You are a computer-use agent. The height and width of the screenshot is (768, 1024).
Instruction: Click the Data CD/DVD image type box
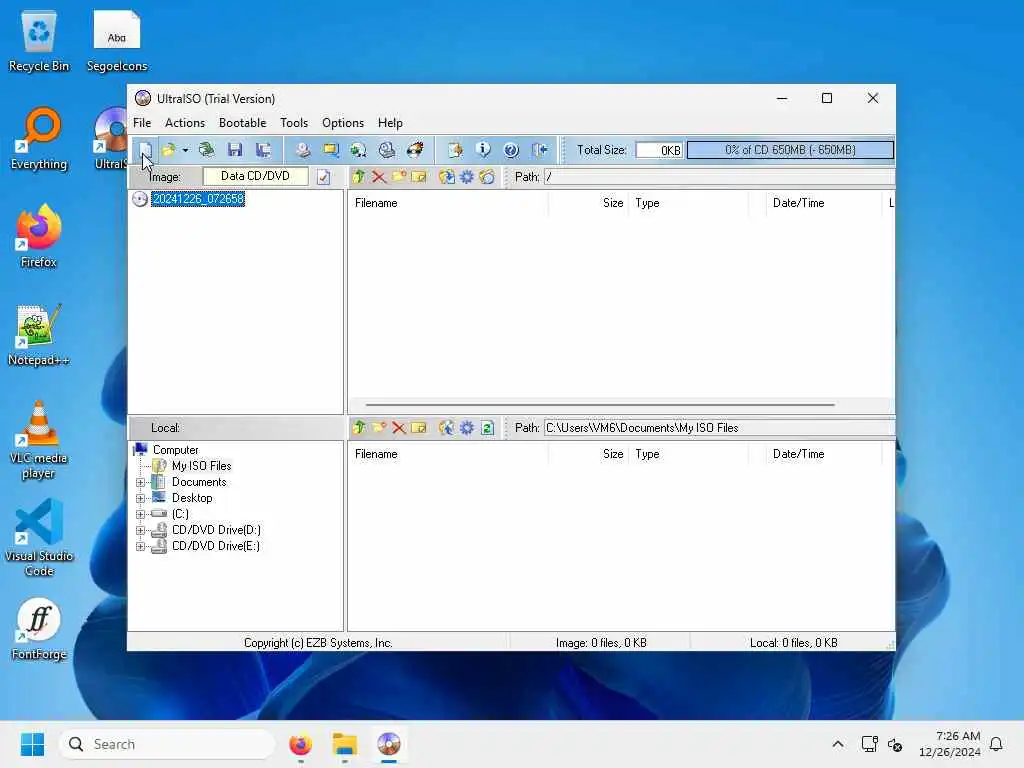pos(255,176)
